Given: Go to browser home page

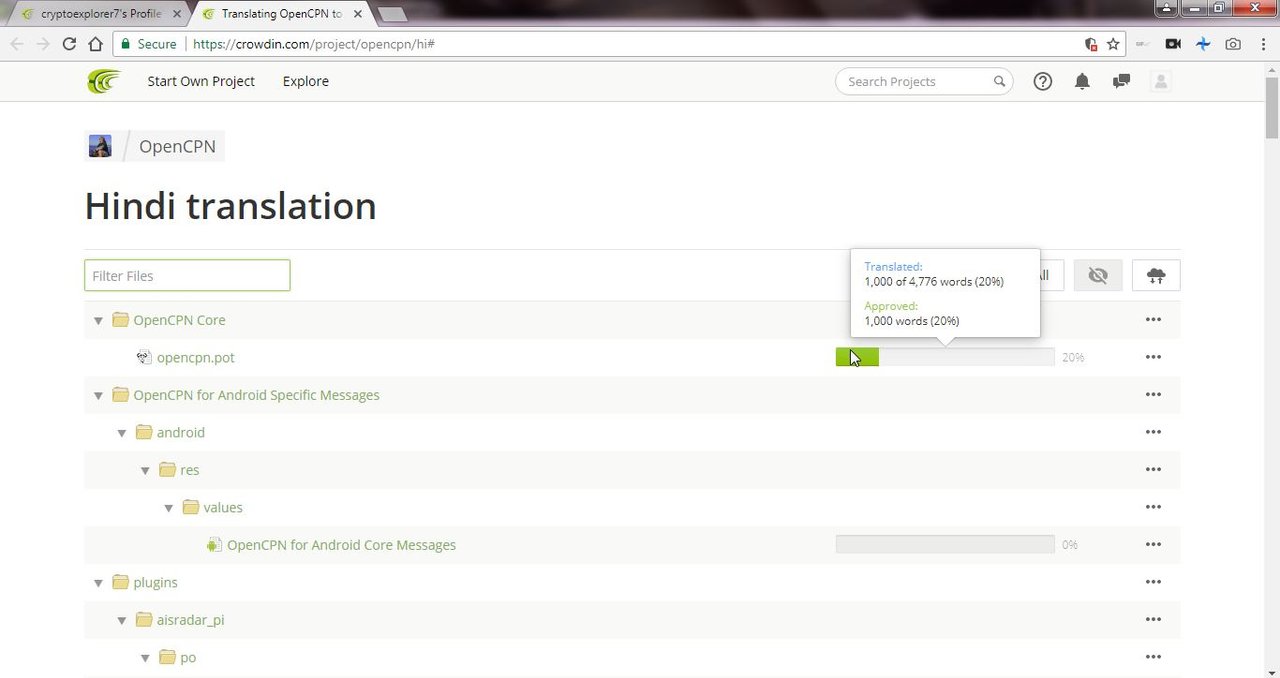Looking at the screenshot, I should (x=95, y=44).
